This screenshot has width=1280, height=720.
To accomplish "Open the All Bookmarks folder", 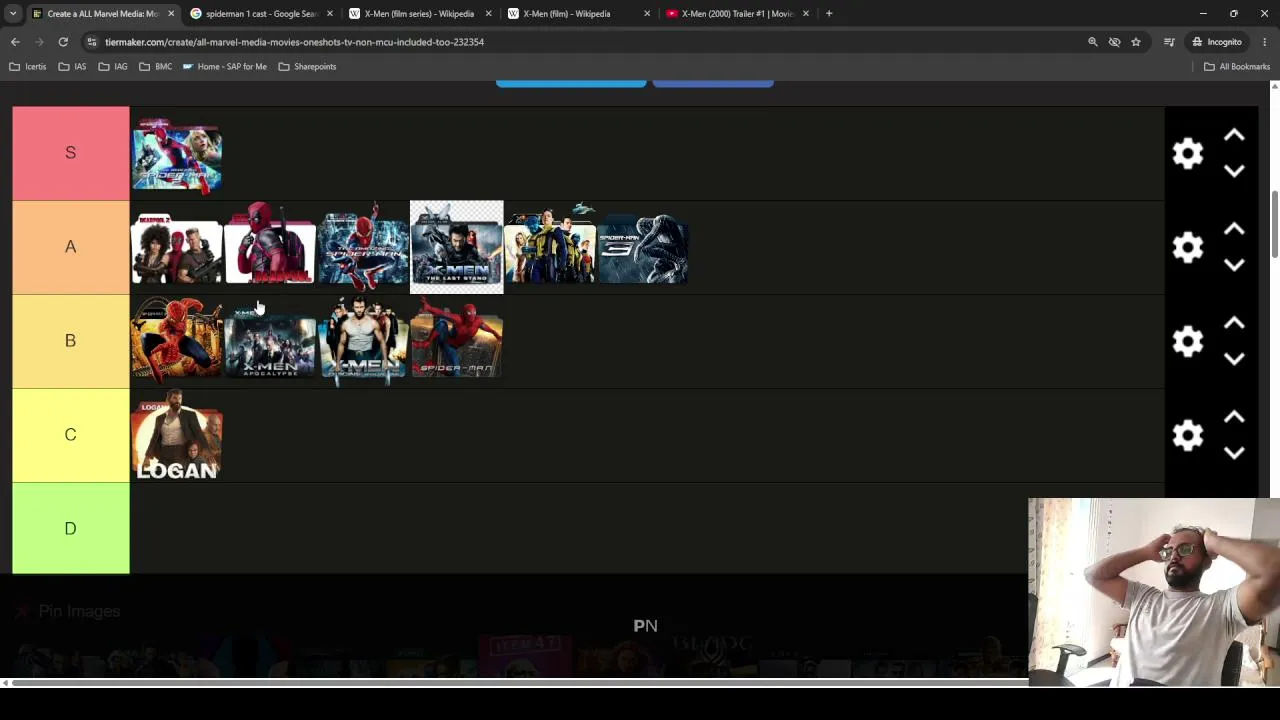I will click(x=1237, y=67).
